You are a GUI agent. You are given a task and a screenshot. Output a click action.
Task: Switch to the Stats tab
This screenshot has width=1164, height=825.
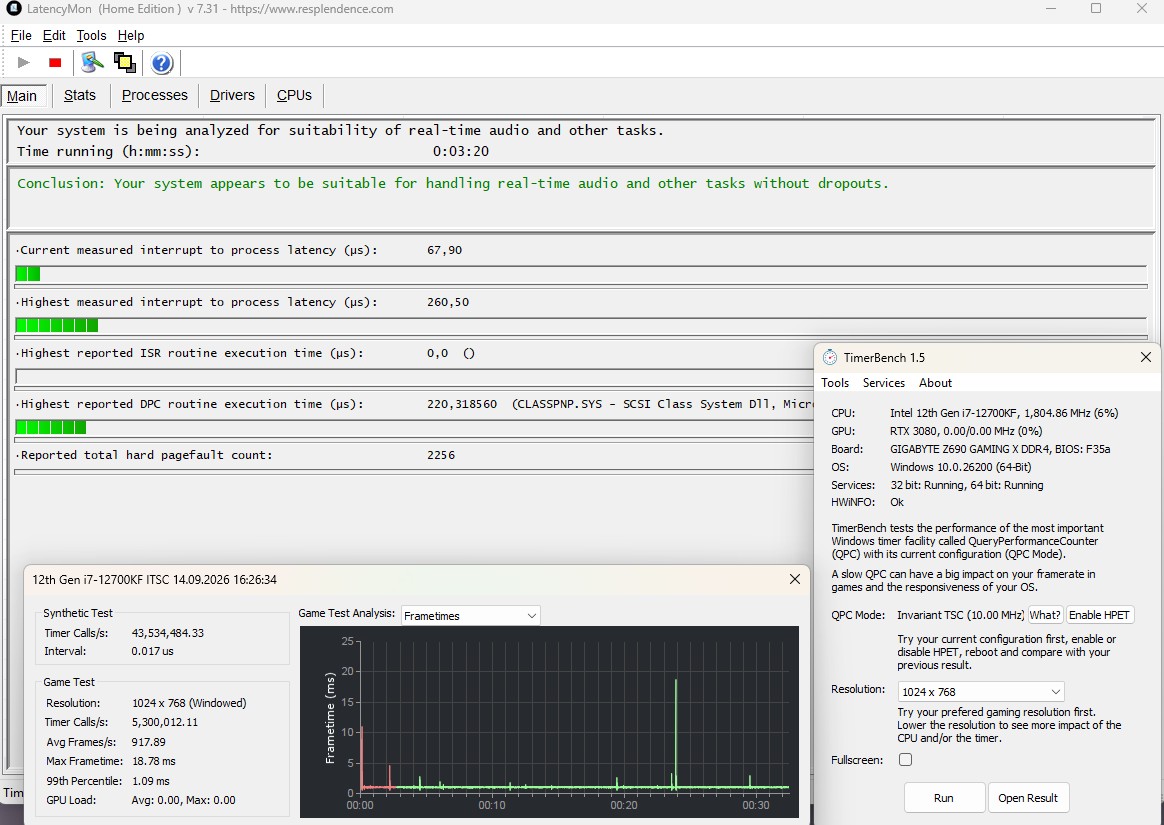click(x=79, y=95)
